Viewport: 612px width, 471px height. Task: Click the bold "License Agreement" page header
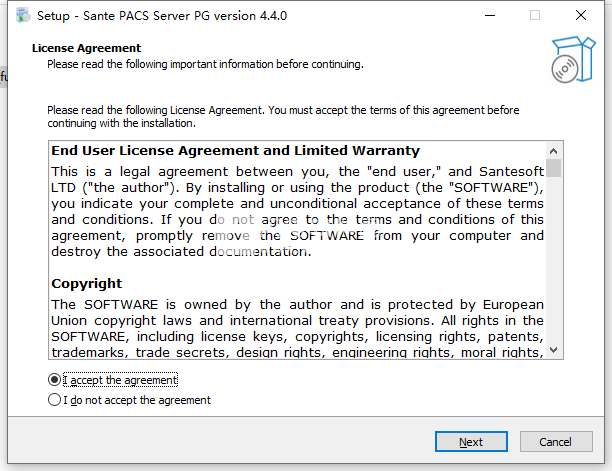pos(86,48)
